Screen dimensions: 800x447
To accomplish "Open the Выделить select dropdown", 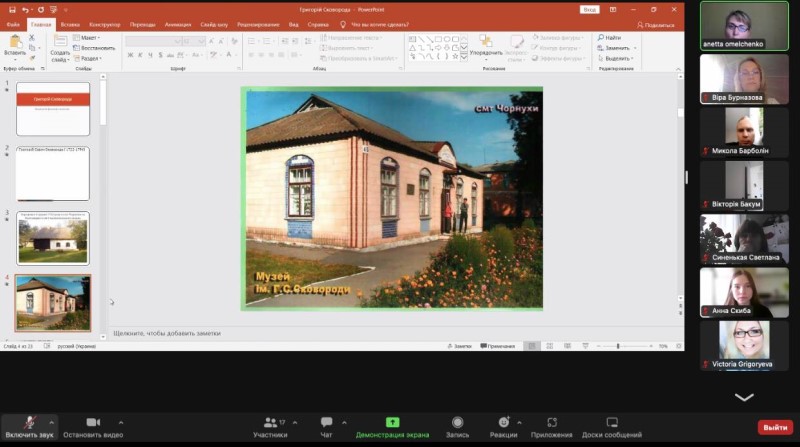I will 616,58.
